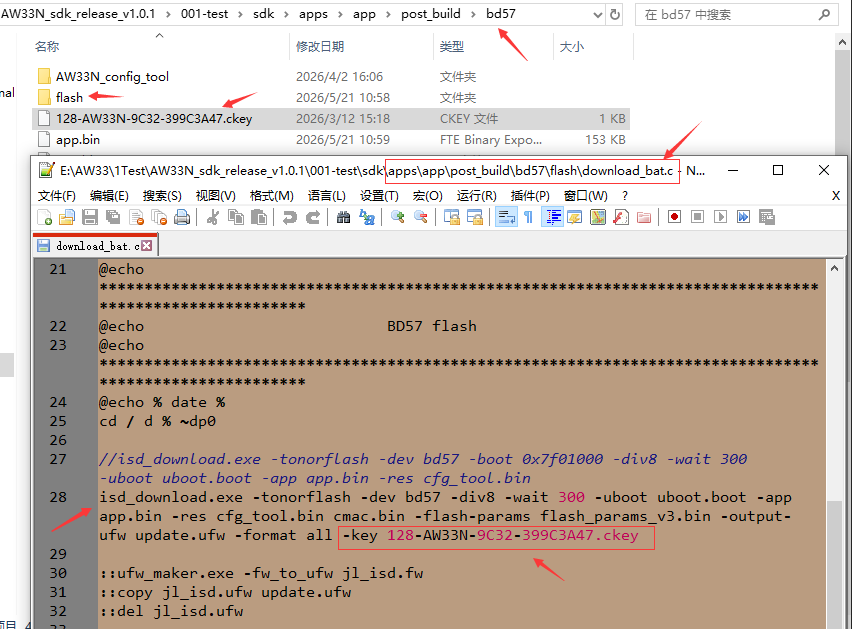Toggle the indent guide toolbar button

point(552,217)
